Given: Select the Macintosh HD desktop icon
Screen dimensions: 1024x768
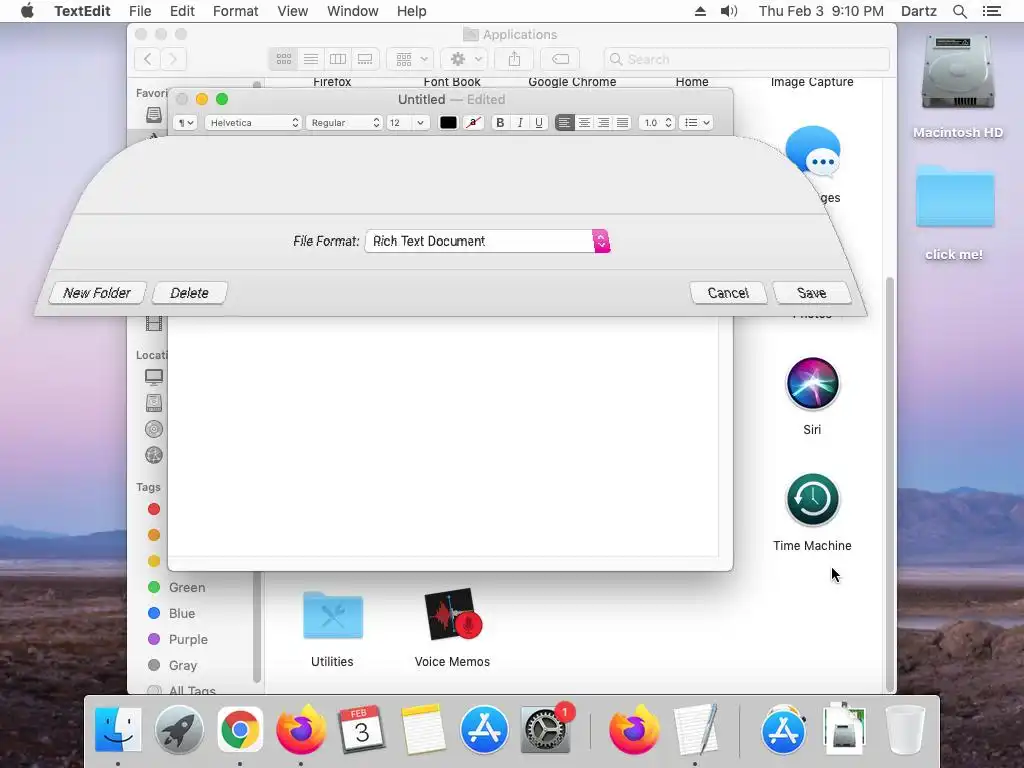Looking at the screenshot, I should pos(957,73).
